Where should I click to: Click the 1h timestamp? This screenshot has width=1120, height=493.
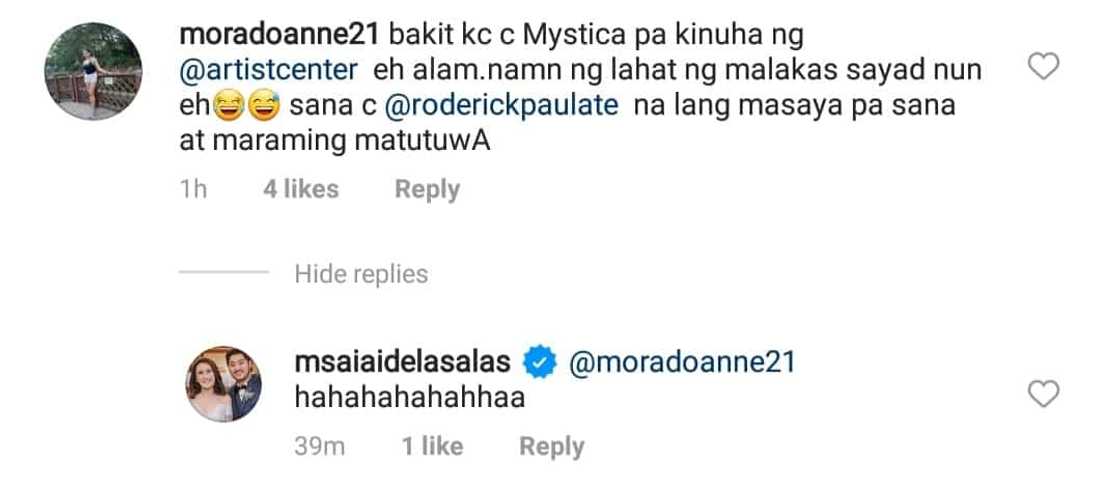click(193, 189)
